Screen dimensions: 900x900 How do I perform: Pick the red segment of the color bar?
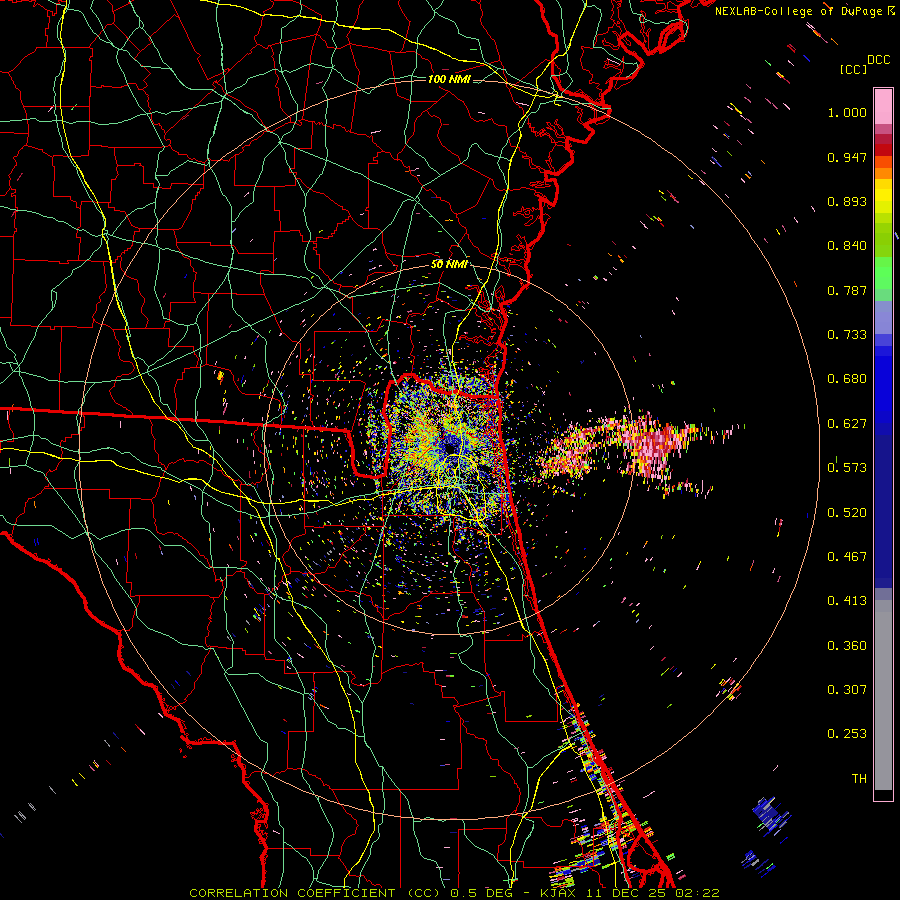pos(883,150)
